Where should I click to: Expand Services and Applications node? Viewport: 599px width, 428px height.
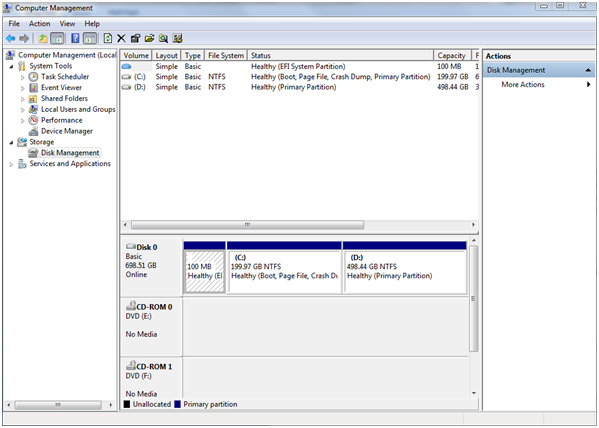click(11, 164)
